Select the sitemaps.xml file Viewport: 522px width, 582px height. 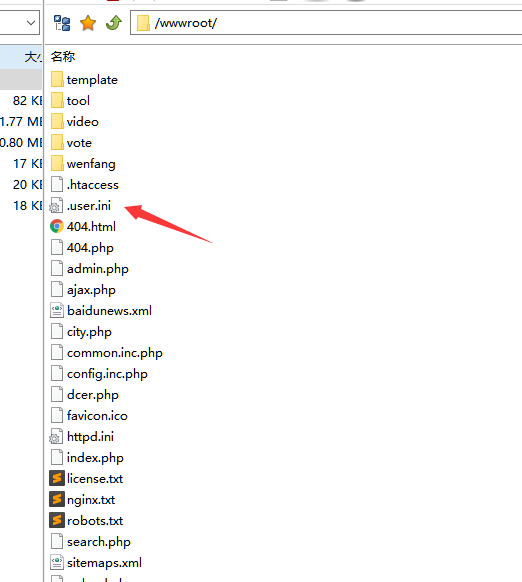[x=104, y=563]
